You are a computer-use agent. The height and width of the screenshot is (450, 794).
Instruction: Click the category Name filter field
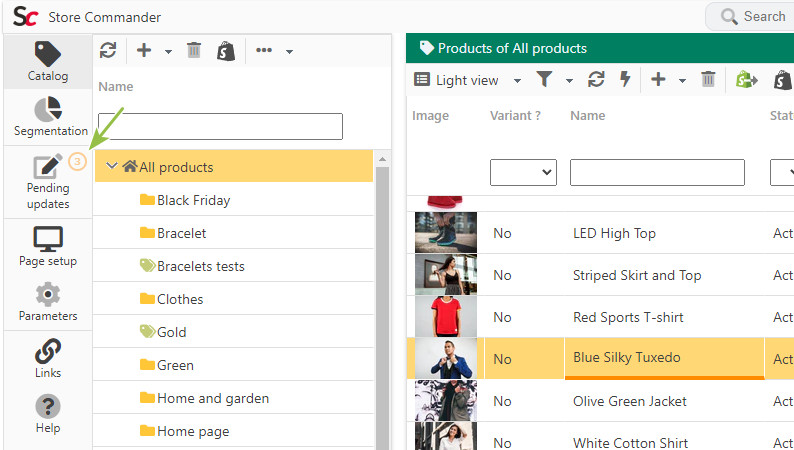click(x=220, y=127)
